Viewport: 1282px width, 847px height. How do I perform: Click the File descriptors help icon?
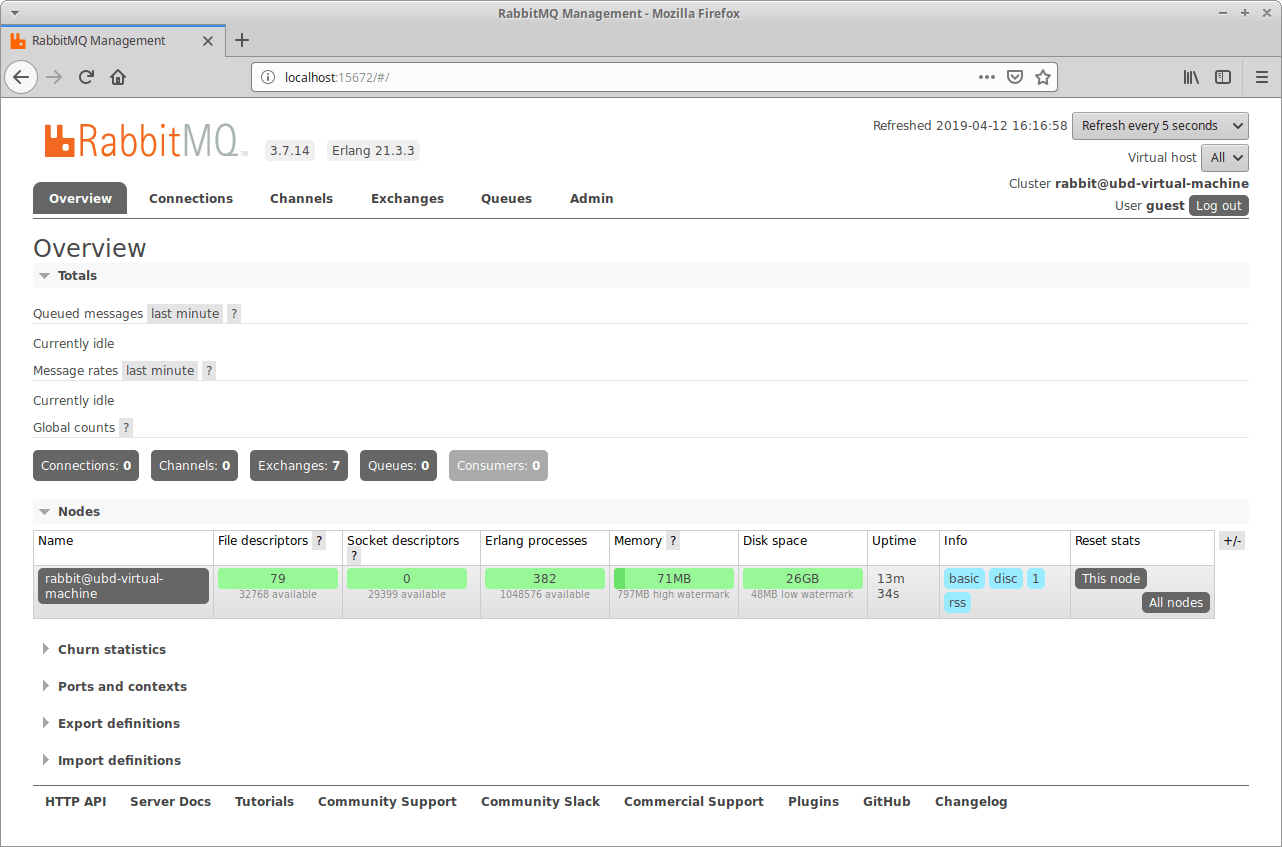(319, 540)
